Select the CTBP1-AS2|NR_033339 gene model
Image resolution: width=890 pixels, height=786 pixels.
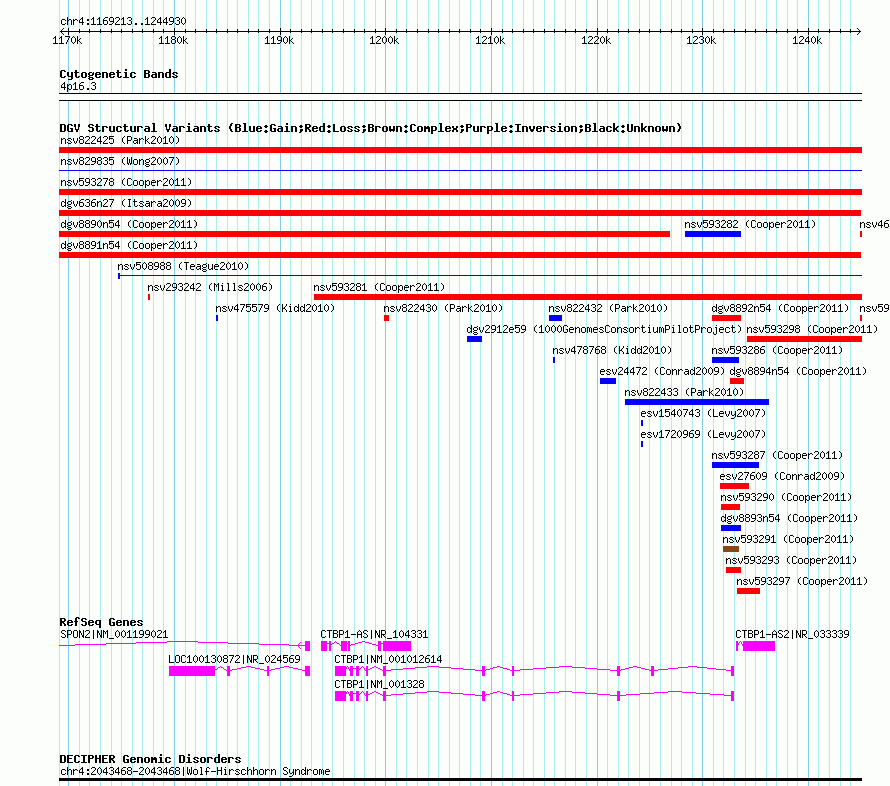tap(755, 646)
